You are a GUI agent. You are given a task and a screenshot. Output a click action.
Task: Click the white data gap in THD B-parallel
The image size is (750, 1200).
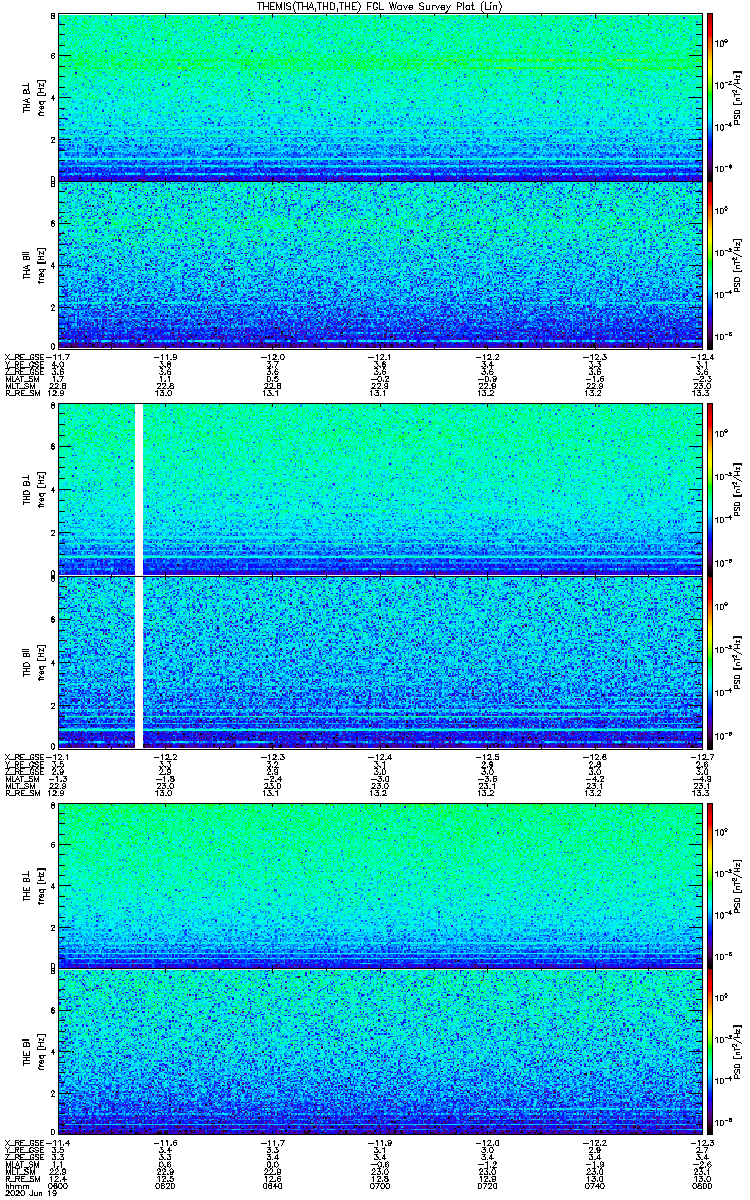tap(139, 662)
